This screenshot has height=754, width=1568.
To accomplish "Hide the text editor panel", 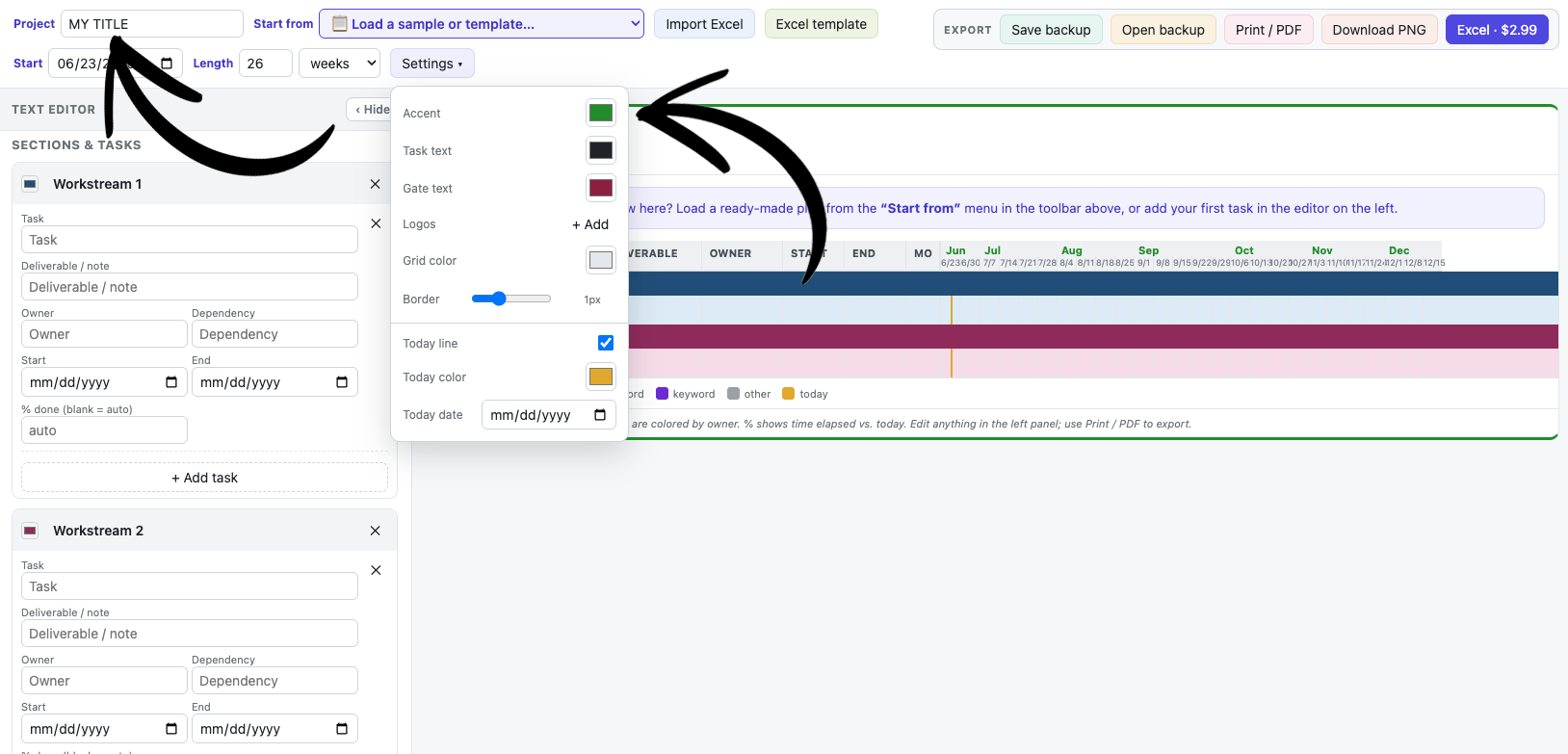I will pos(372,110).
